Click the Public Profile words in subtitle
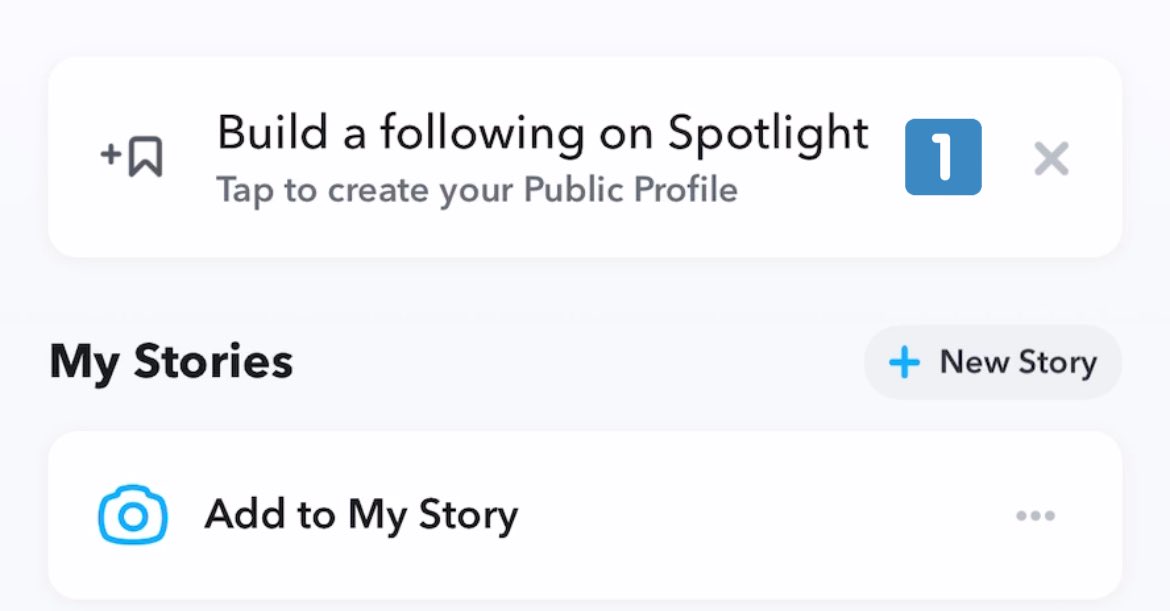Screen dimensions: 1170x611 (x=631, y=189)
